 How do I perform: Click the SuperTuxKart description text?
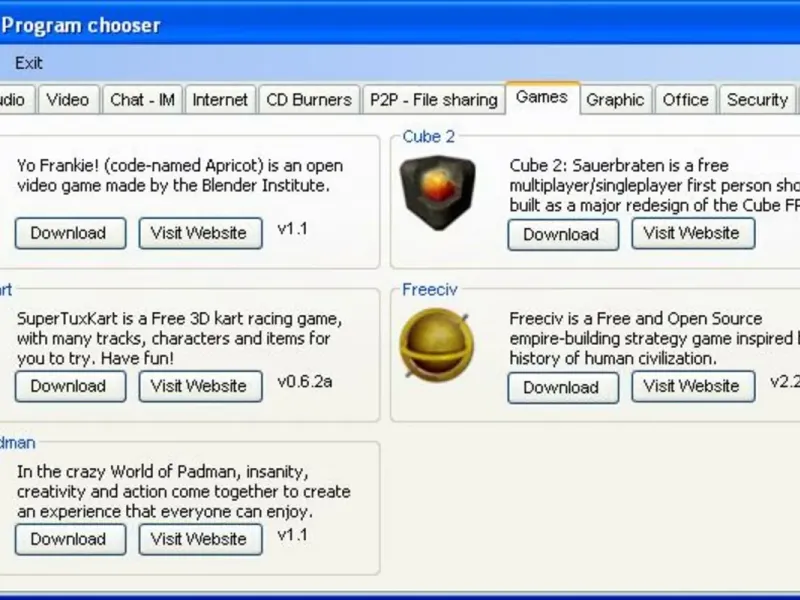coord(180,338)
